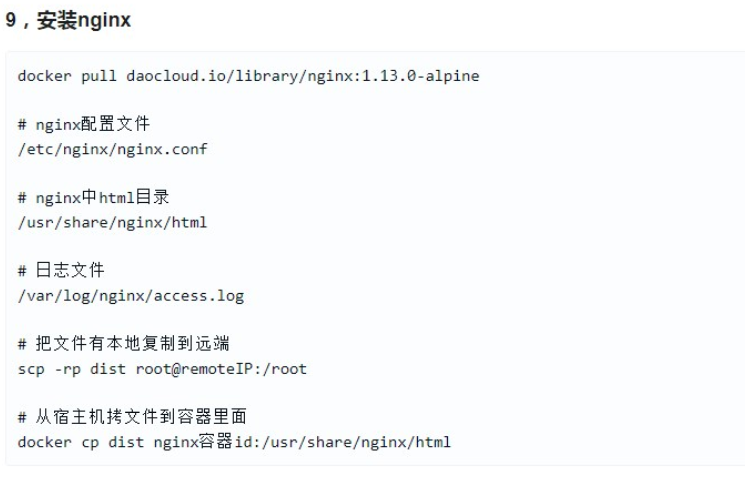Click "docker cp" at the last line's start

[x=49, y=442]
